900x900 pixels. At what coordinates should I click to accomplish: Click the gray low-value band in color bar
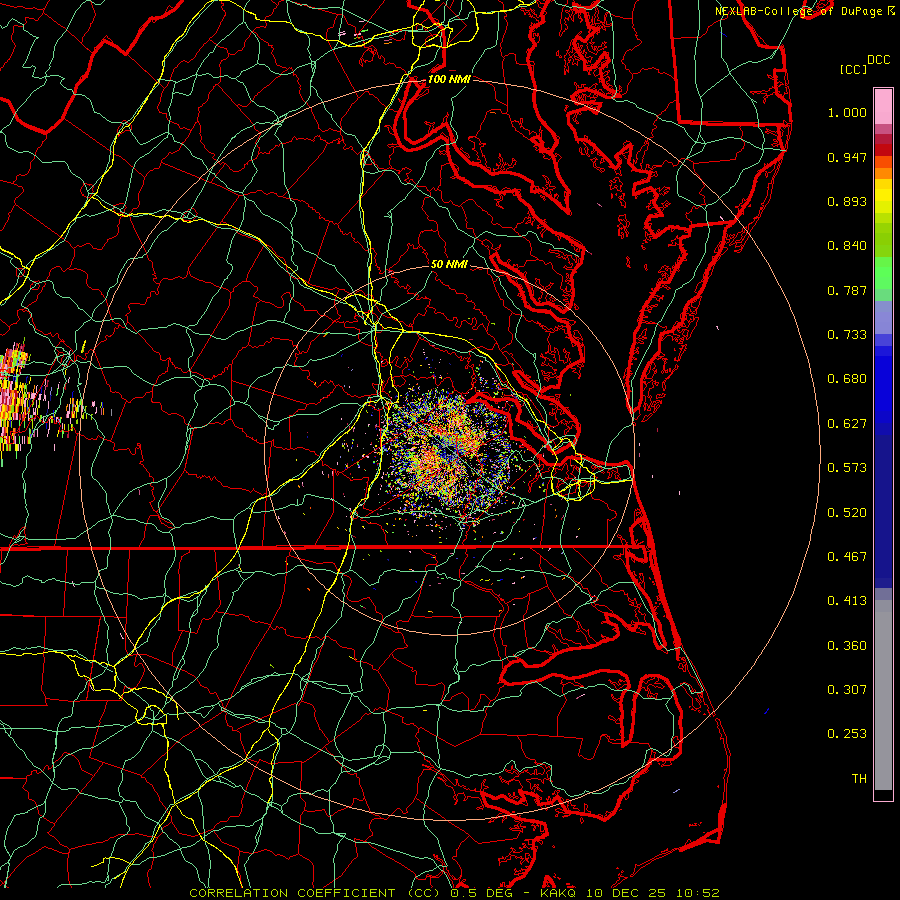[883, 695]
